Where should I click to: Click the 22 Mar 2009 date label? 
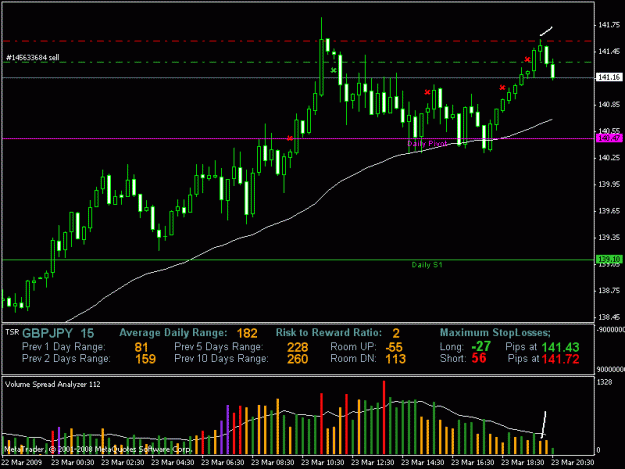(21, 463)
